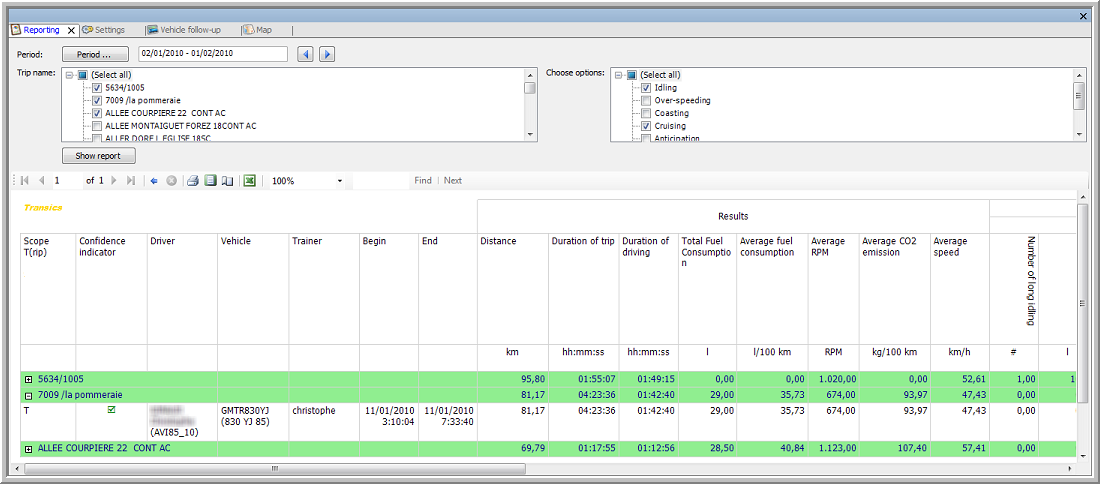1100x484 pixels.
Task: Open the zoom level 100% dropdown
Action: tap(340, 181)
